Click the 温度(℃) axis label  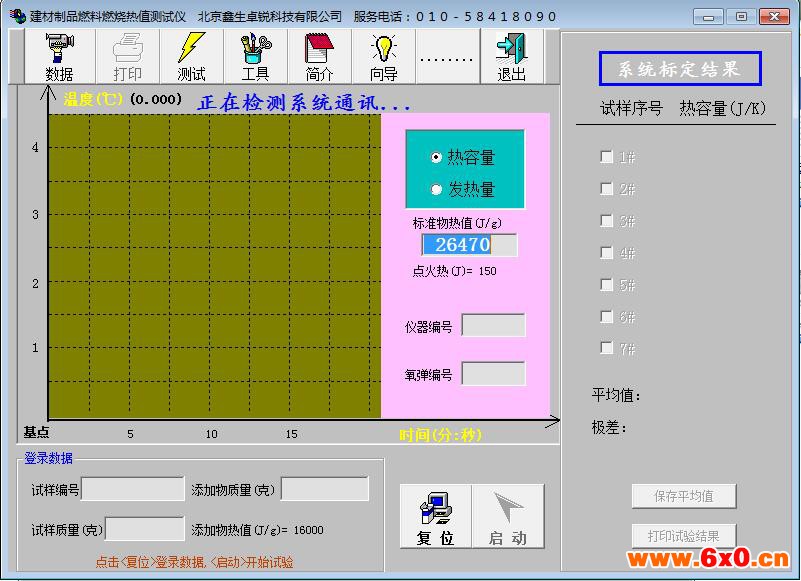[x=93, y=99]
